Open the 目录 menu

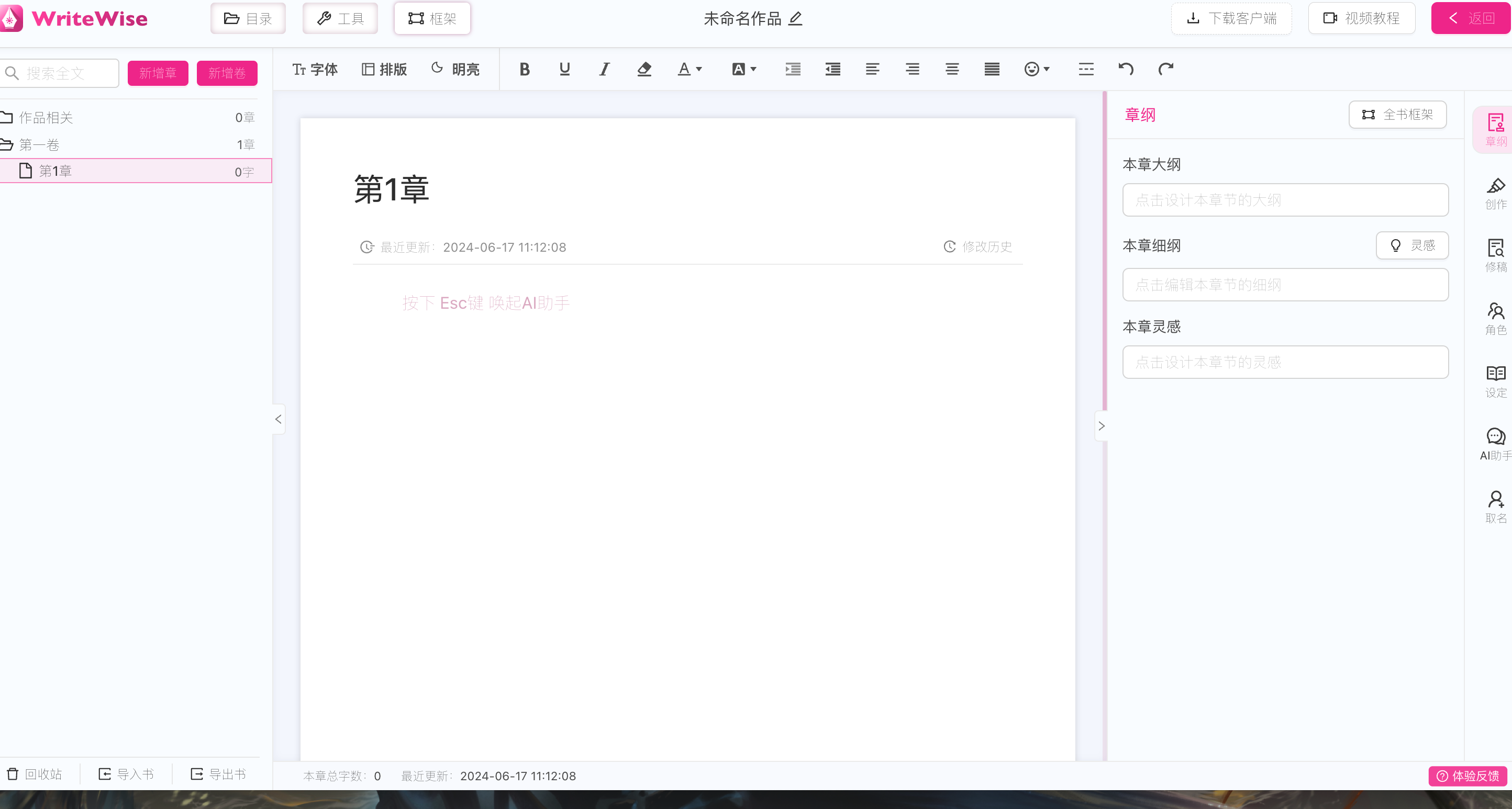tap(248, 18)
